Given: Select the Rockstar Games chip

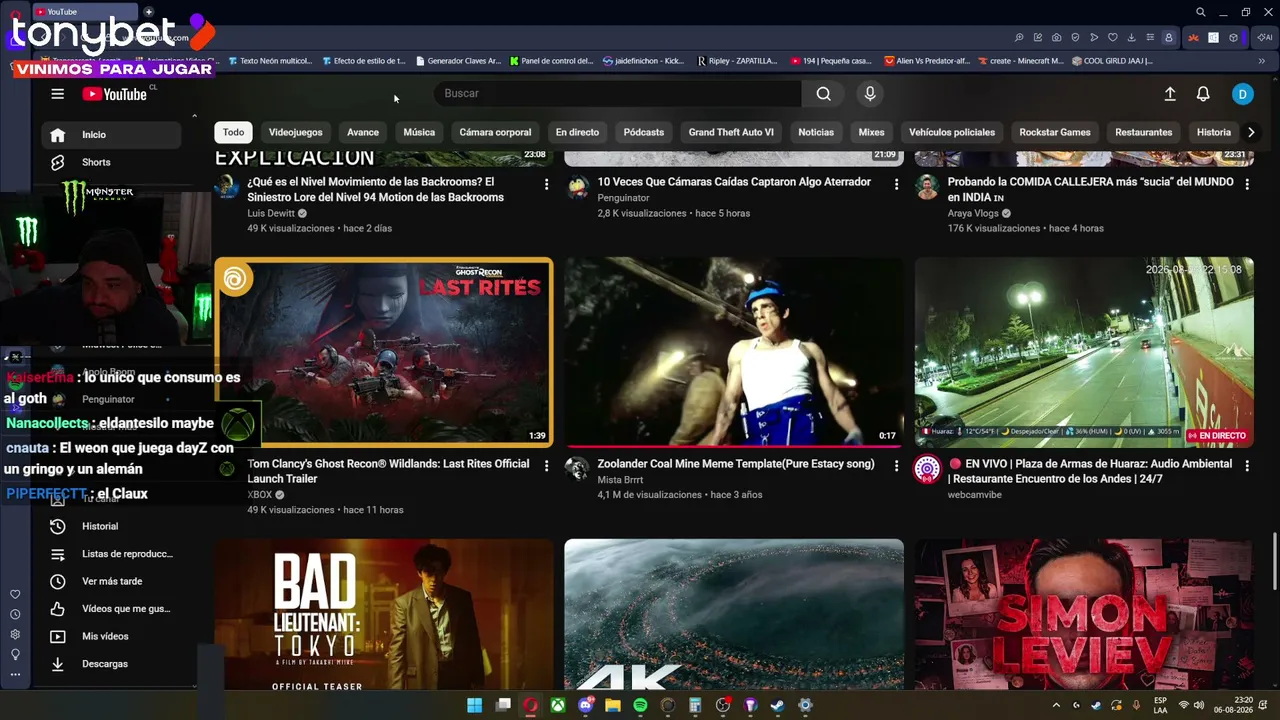Looking at the screenshot, I should click(x=1055, y=132).
